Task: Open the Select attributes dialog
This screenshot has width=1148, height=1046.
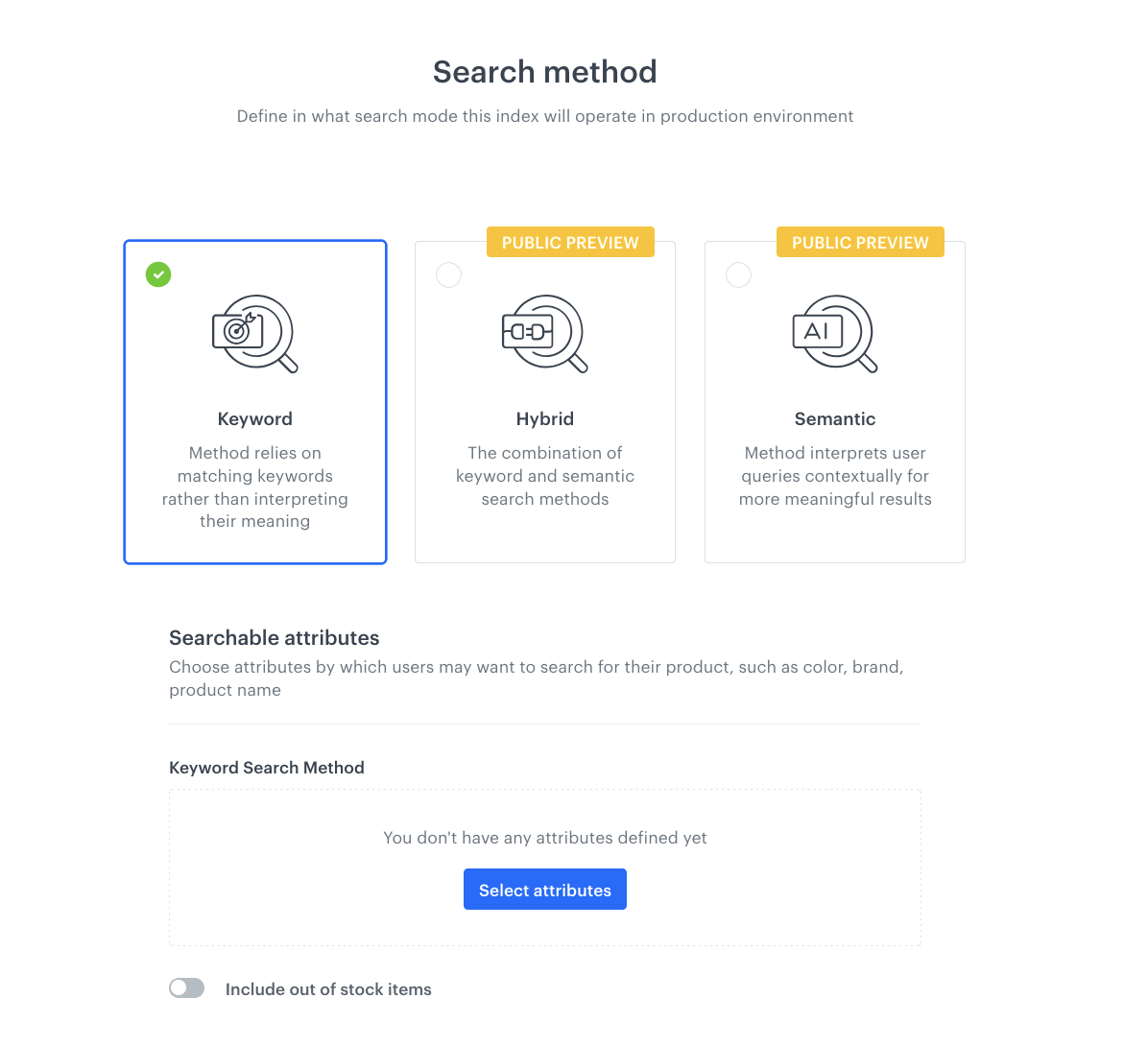Action: tap(545, 889)
